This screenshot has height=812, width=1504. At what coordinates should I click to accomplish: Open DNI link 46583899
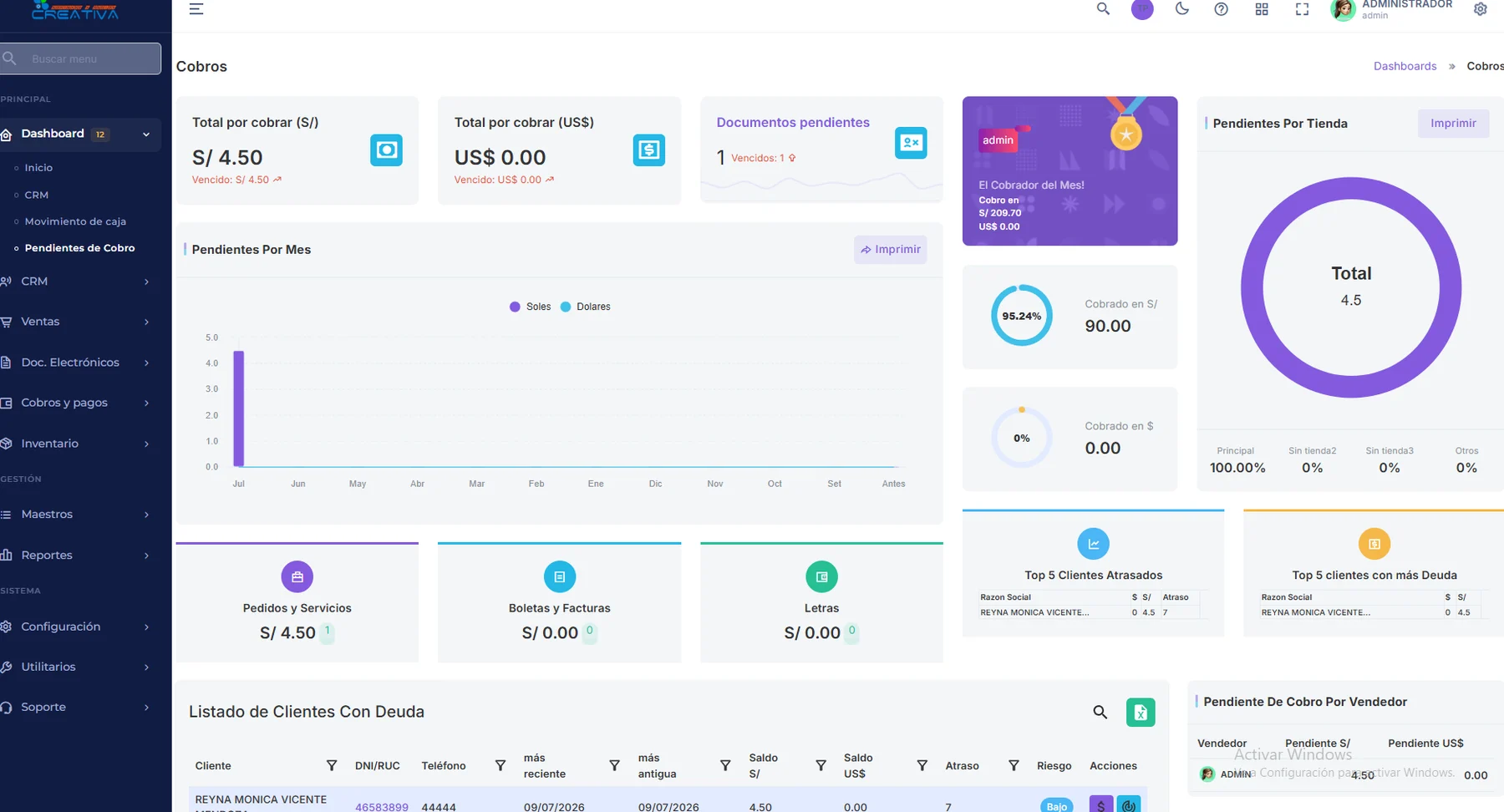click(x=382, y=807)
